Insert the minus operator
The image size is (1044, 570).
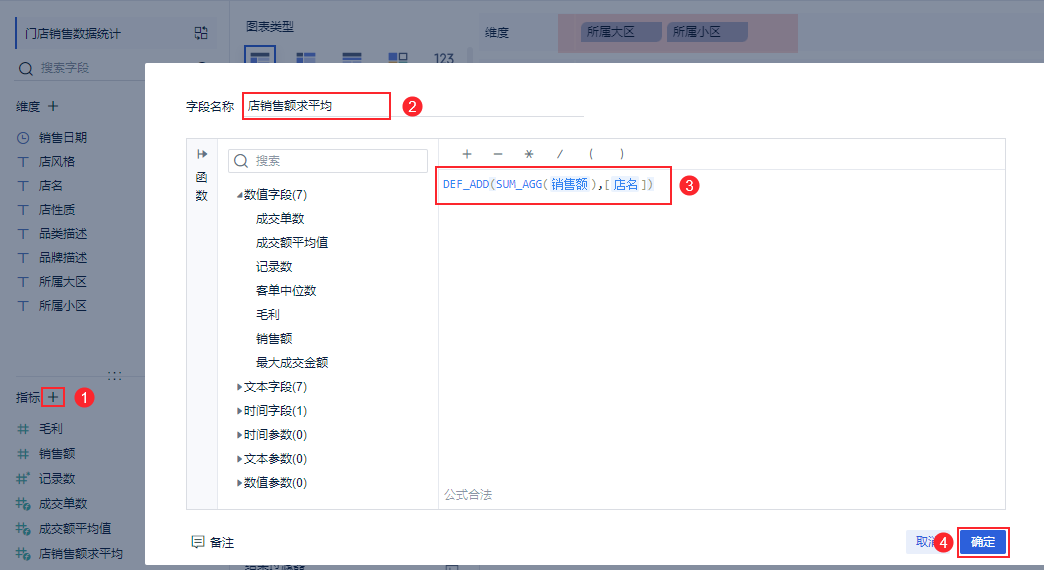[498, 154]
